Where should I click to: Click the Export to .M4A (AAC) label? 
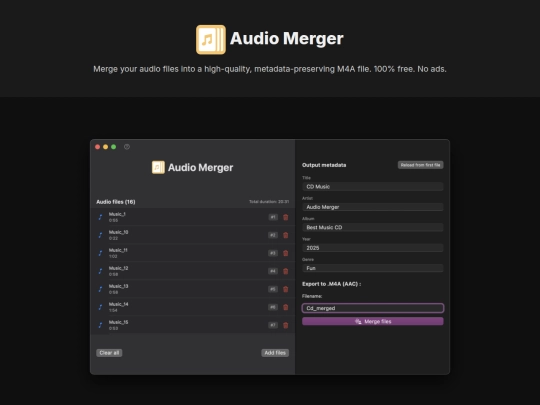331,284
